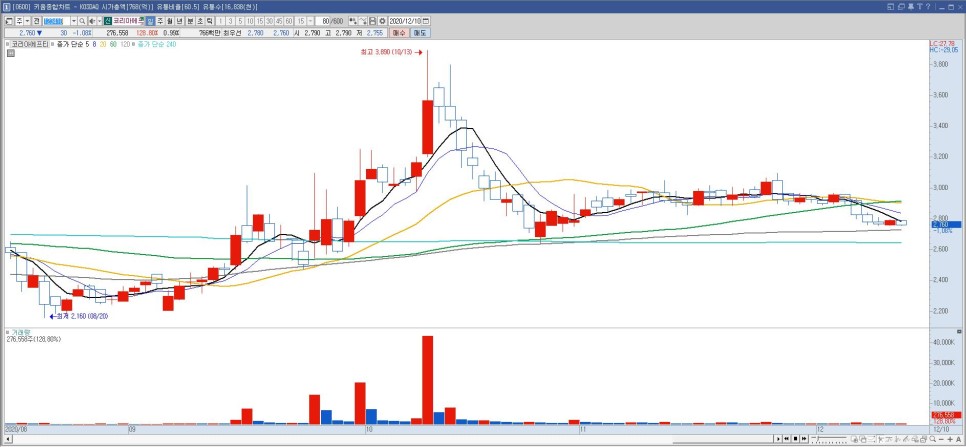This screenshot has width=966, height=447.
Task: Click the 최저 2,160 low marker
Action: [77, 316]
